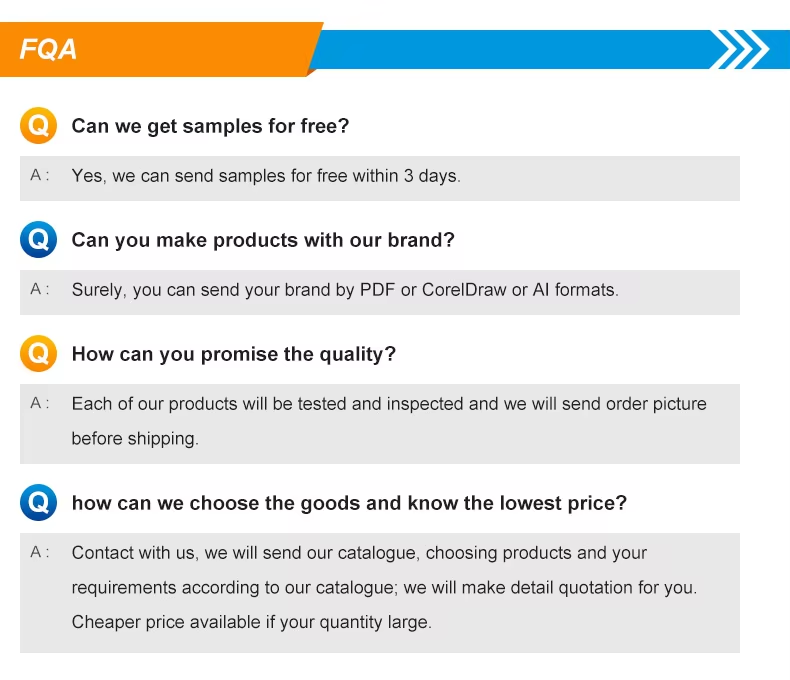790x680 pixels.
Task: Click answer "Yes, we can send samples for free"
Action: click(x=266, y=177)
